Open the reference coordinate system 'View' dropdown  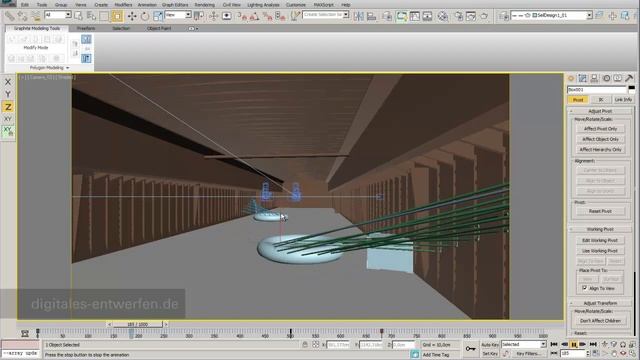[178, 15]
